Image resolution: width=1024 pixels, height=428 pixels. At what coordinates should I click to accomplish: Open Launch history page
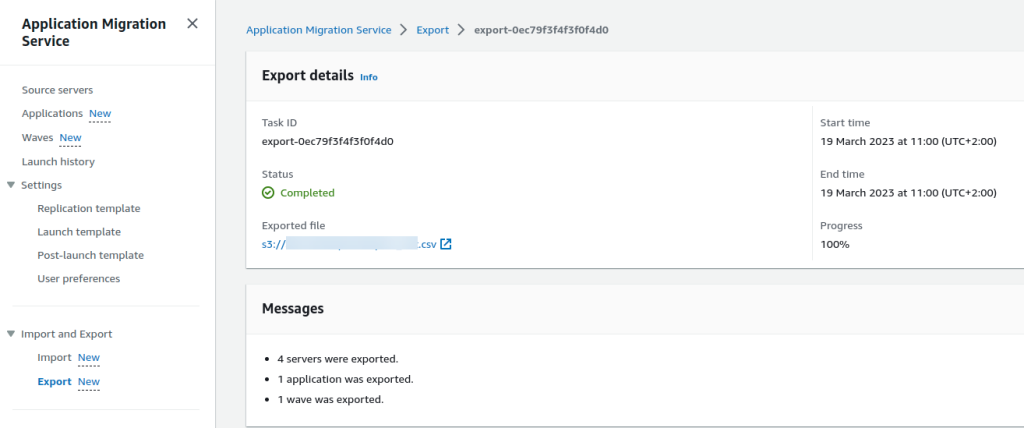point(58,162)
